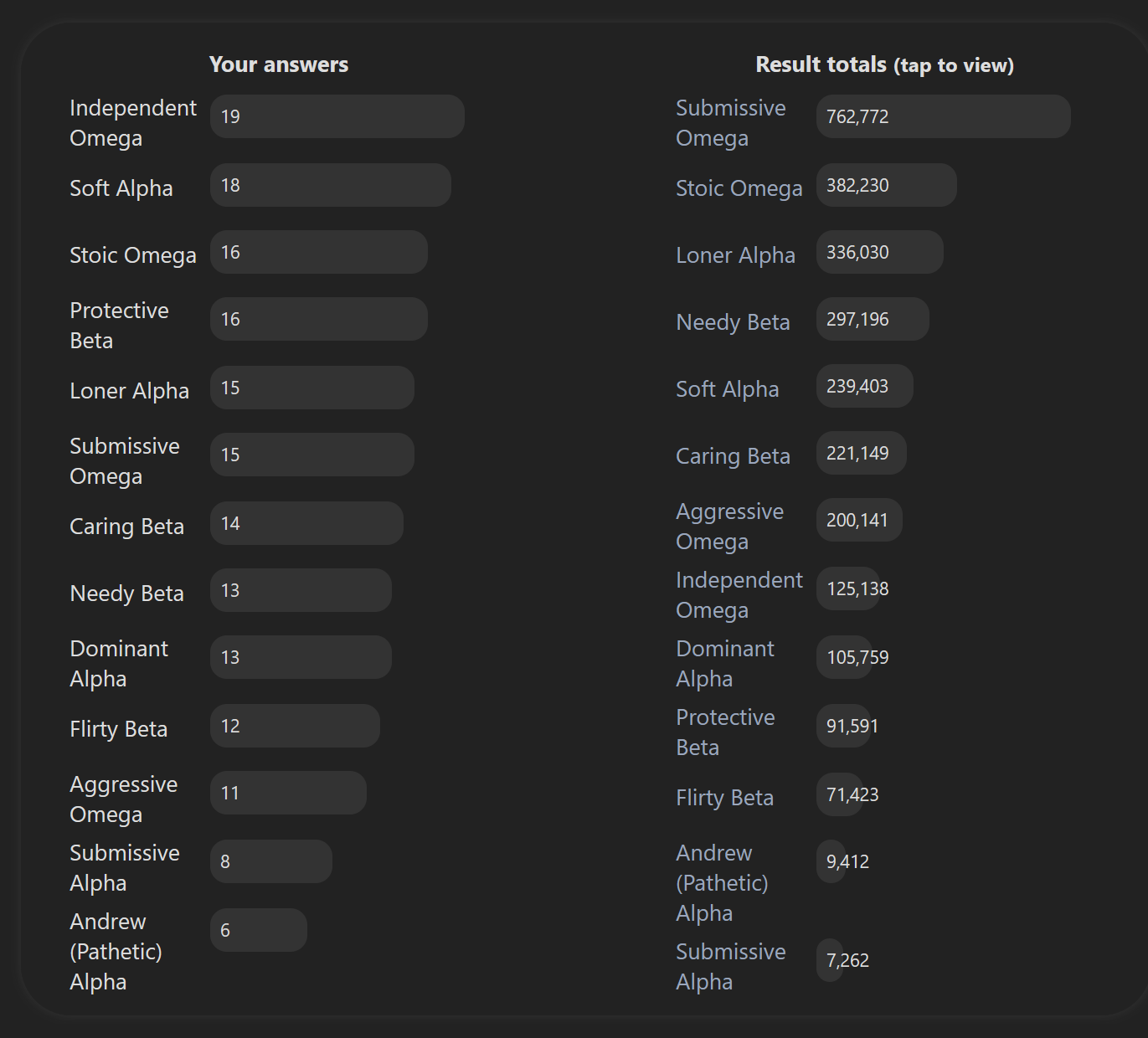Click Dominant Alpha's score bar of 13
The height and width of the screenshot is (1038, 1148).
301,657
